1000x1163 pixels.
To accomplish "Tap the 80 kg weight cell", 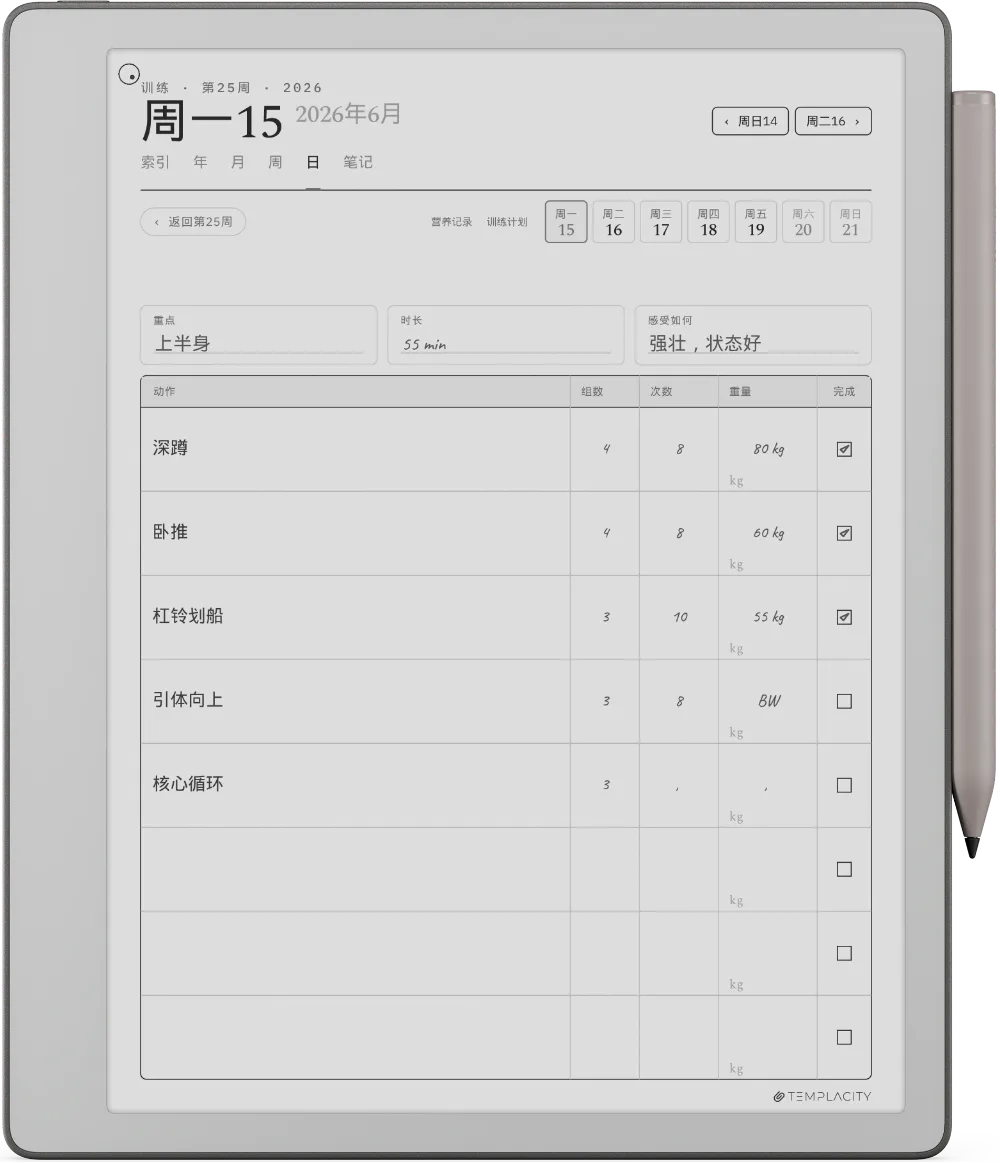I will click(768, 449).
